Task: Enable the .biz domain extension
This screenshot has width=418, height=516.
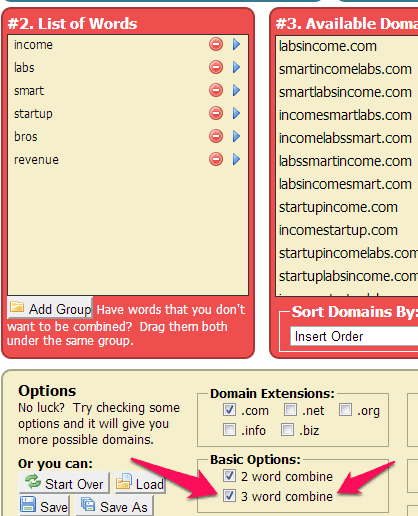Action: [287, 430]
